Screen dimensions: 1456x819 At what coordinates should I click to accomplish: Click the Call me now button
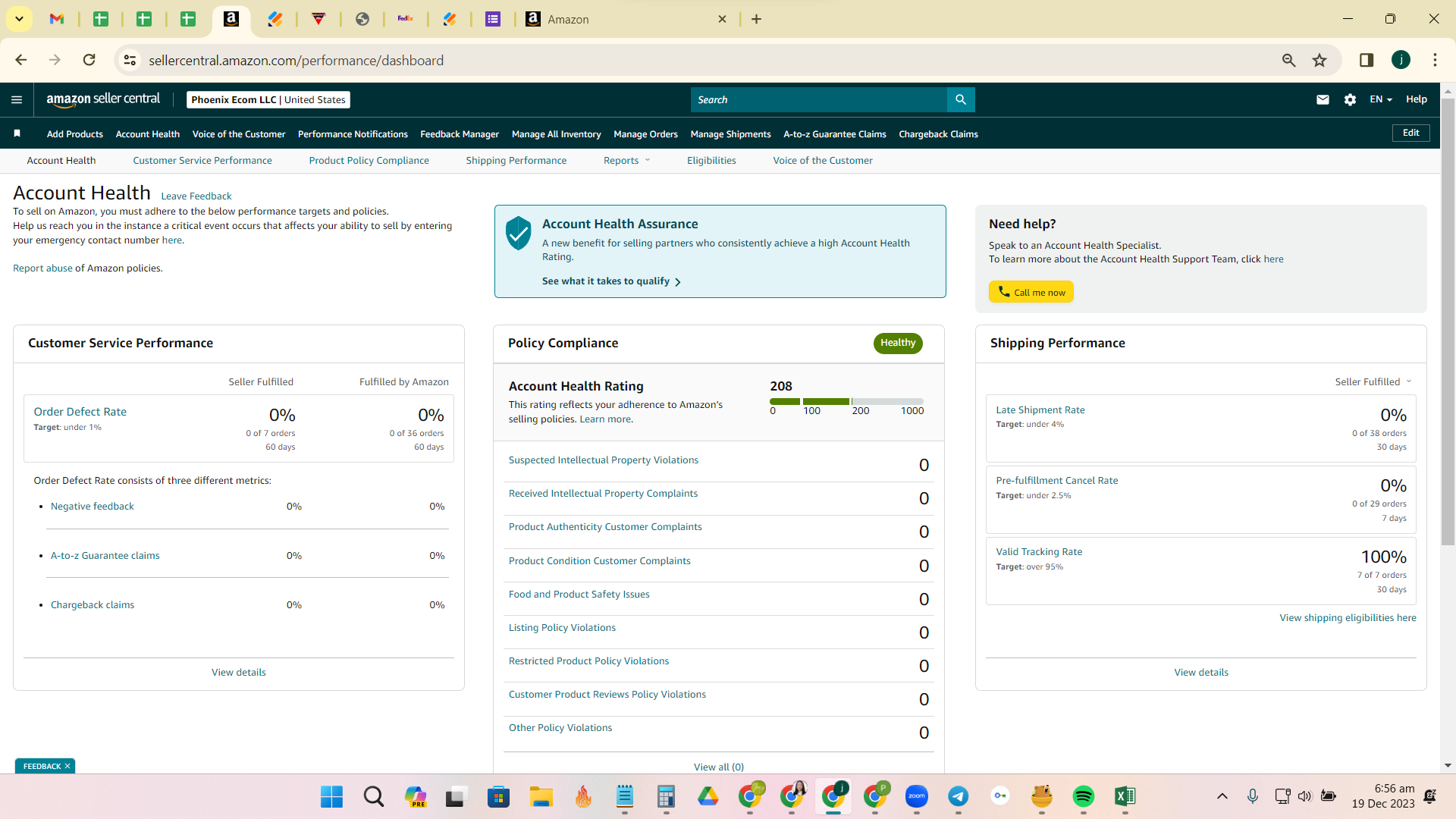click(x=1031, y=292)
